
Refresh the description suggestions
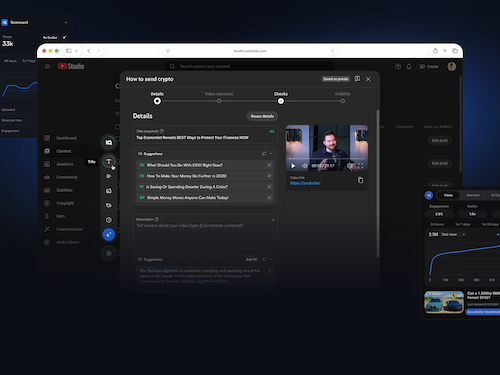(264, 259)
